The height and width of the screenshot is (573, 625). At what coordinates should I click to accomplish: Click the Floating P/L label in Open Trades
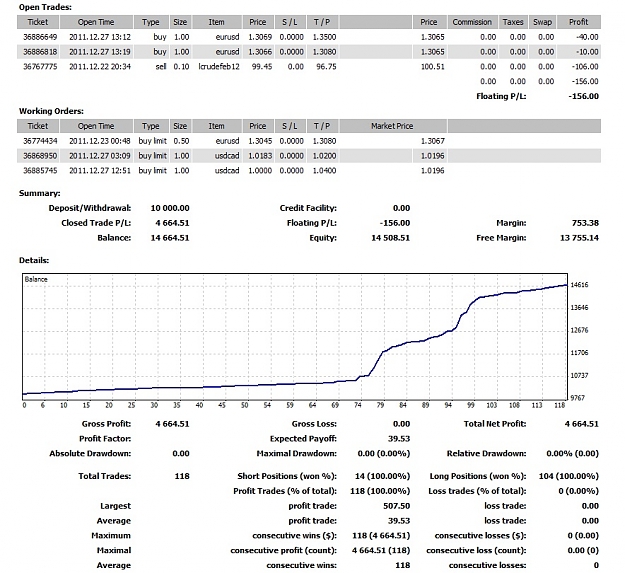(x=501, y=96)
